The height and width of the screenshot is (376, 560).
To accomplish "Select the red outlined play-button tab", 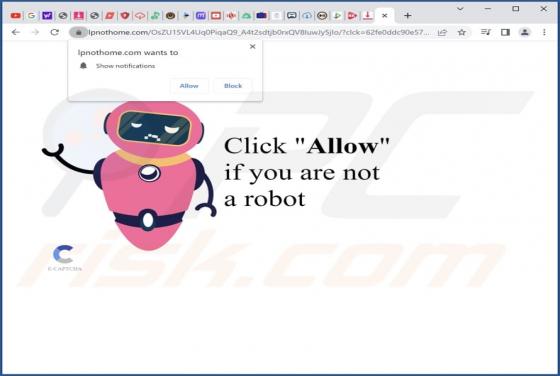I will pyautogui.click(x=216, y=16).
